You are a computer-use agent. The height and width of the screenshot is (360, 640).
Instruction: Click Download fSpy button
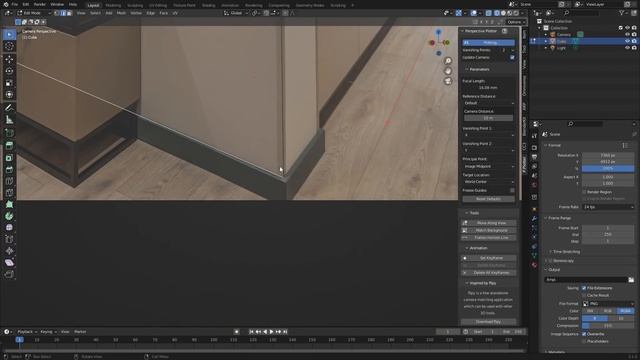(489, 322)
